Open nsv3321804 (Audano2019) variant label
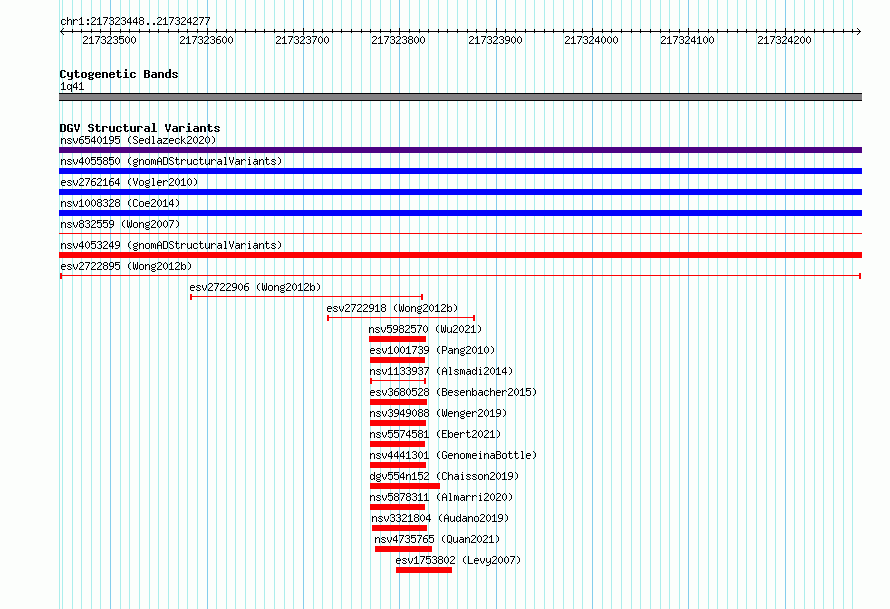This screenshot has width=890, height=609. pos(440,518)
